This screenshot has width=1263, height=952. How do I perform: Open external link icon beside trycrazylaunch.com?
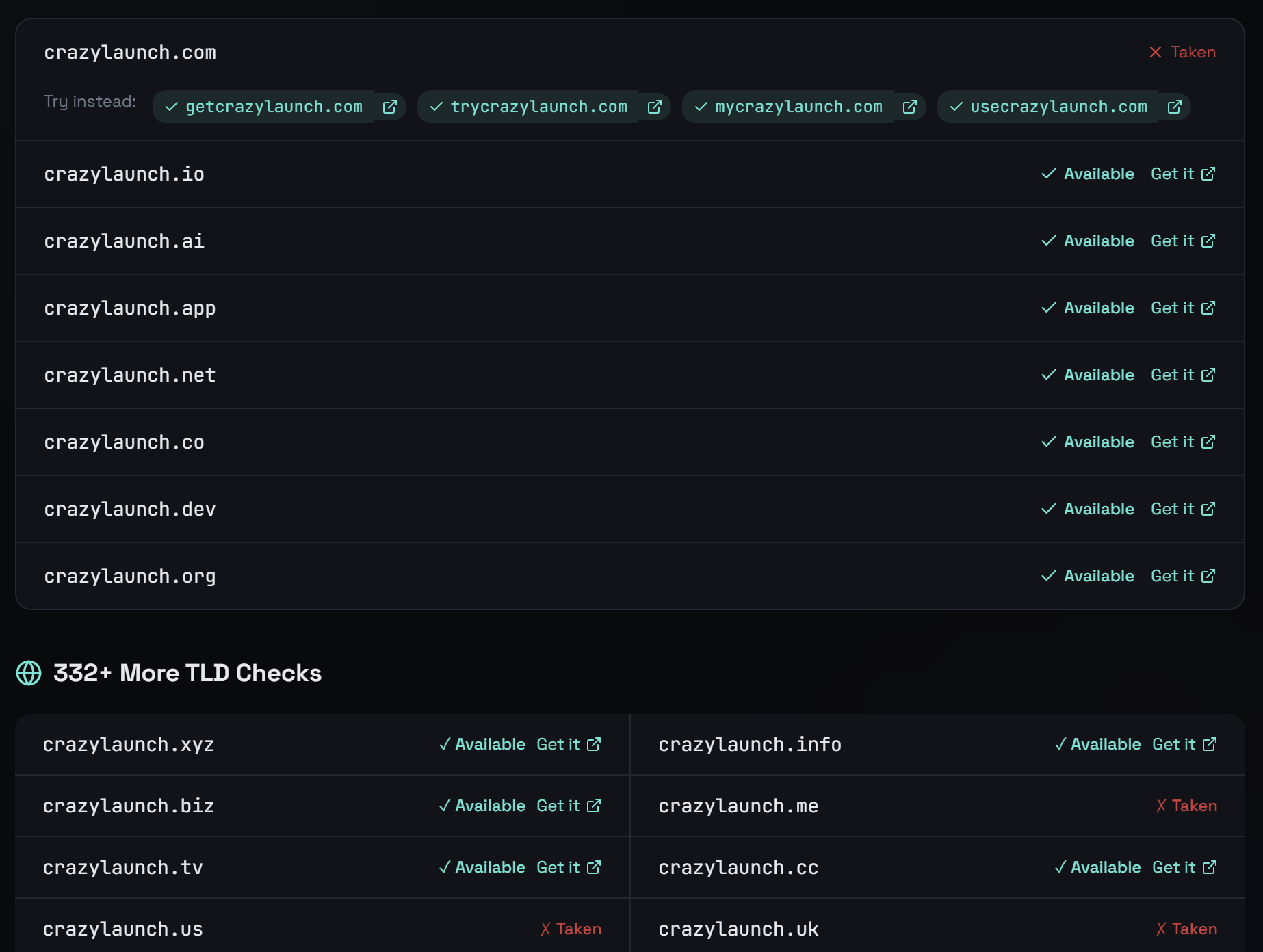(654, 107)
